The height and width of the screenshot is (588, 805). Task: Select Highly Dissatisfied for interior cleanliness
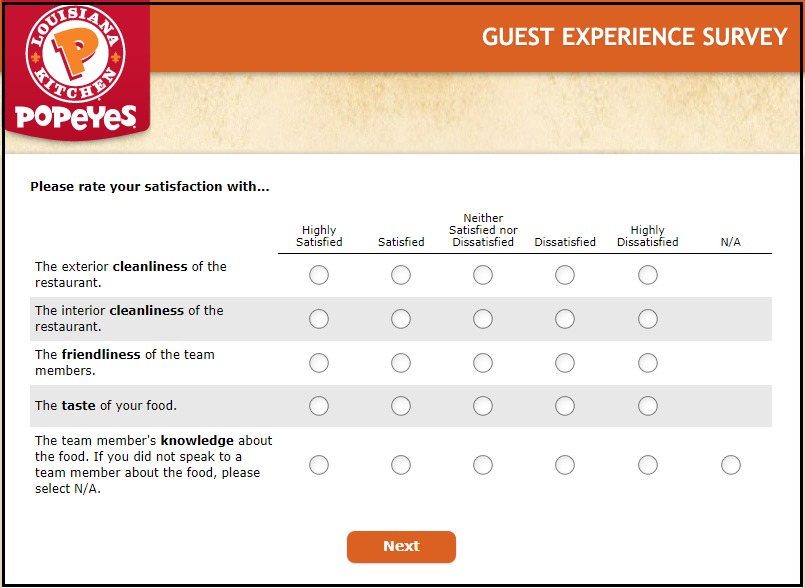[x=647, y=319]
